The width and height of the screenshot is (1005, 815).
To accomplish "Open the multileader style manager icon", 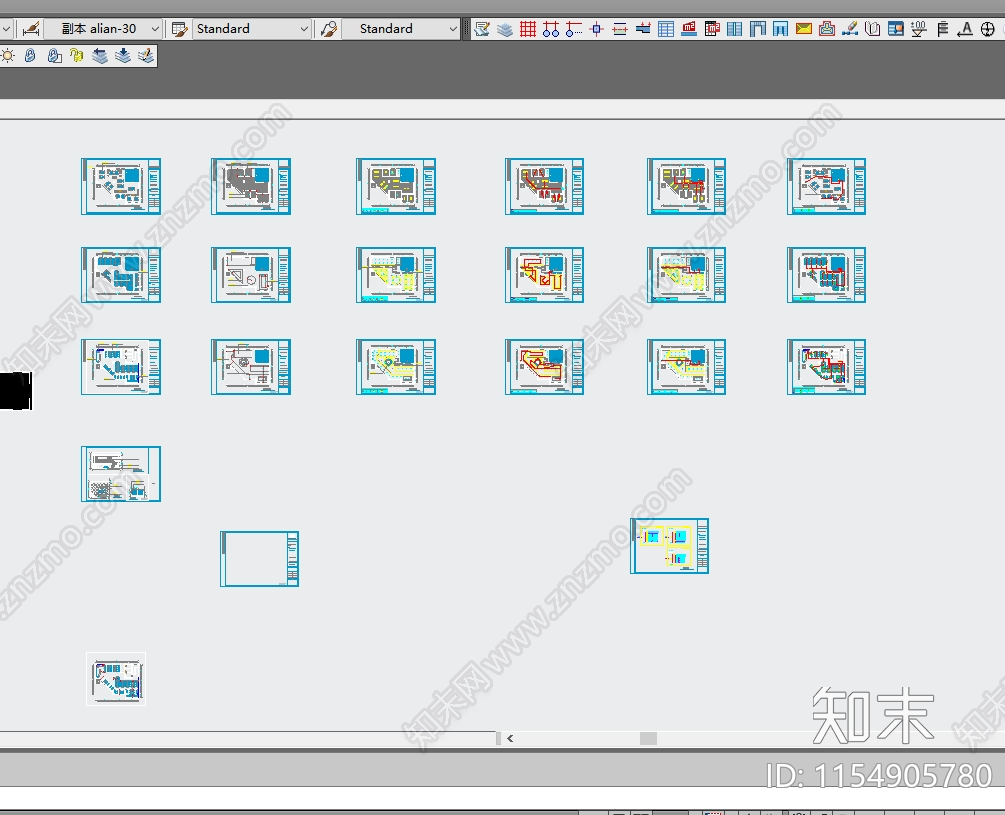I will [x=329, y=29].
